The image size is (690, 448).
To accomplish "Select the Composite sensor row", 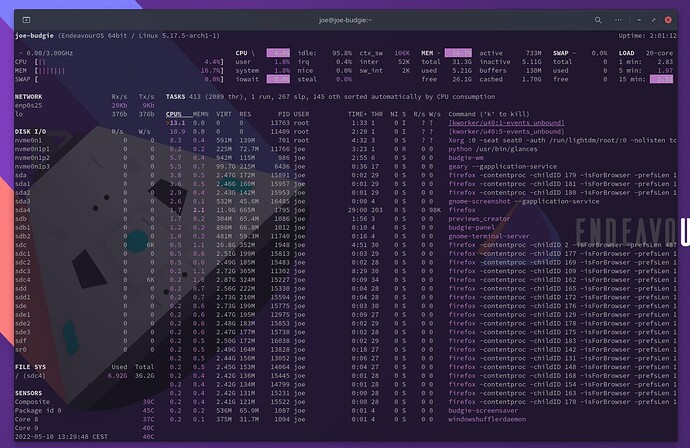I will point(84,402).
